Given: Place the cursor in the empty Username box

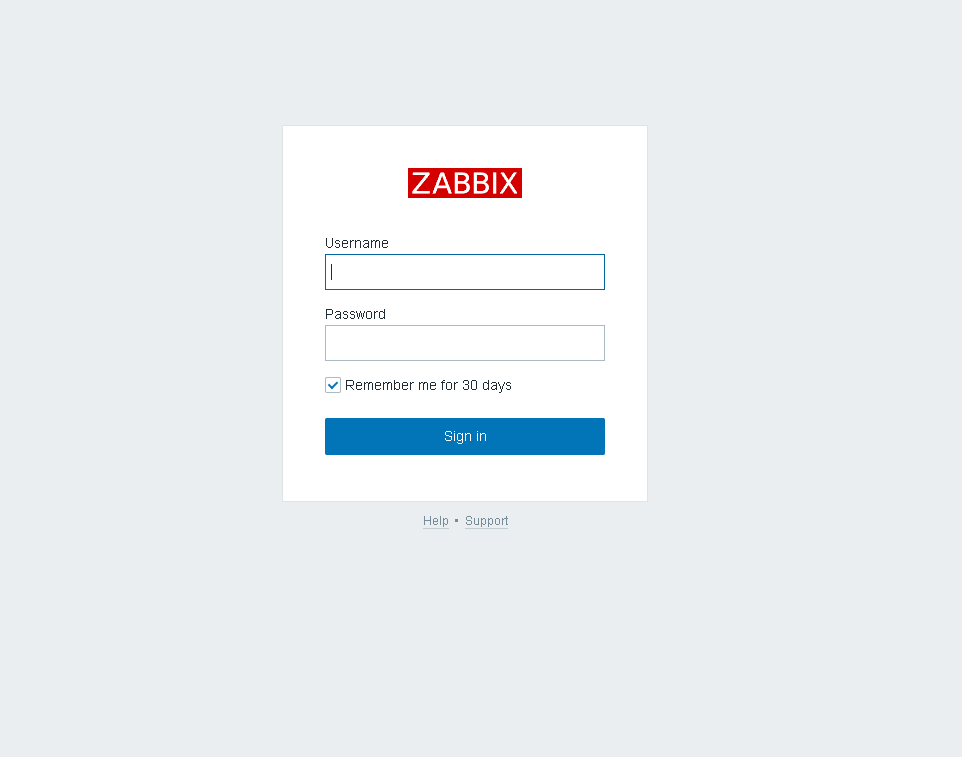Looking at the screenshot, I should [x=464, y=272].
